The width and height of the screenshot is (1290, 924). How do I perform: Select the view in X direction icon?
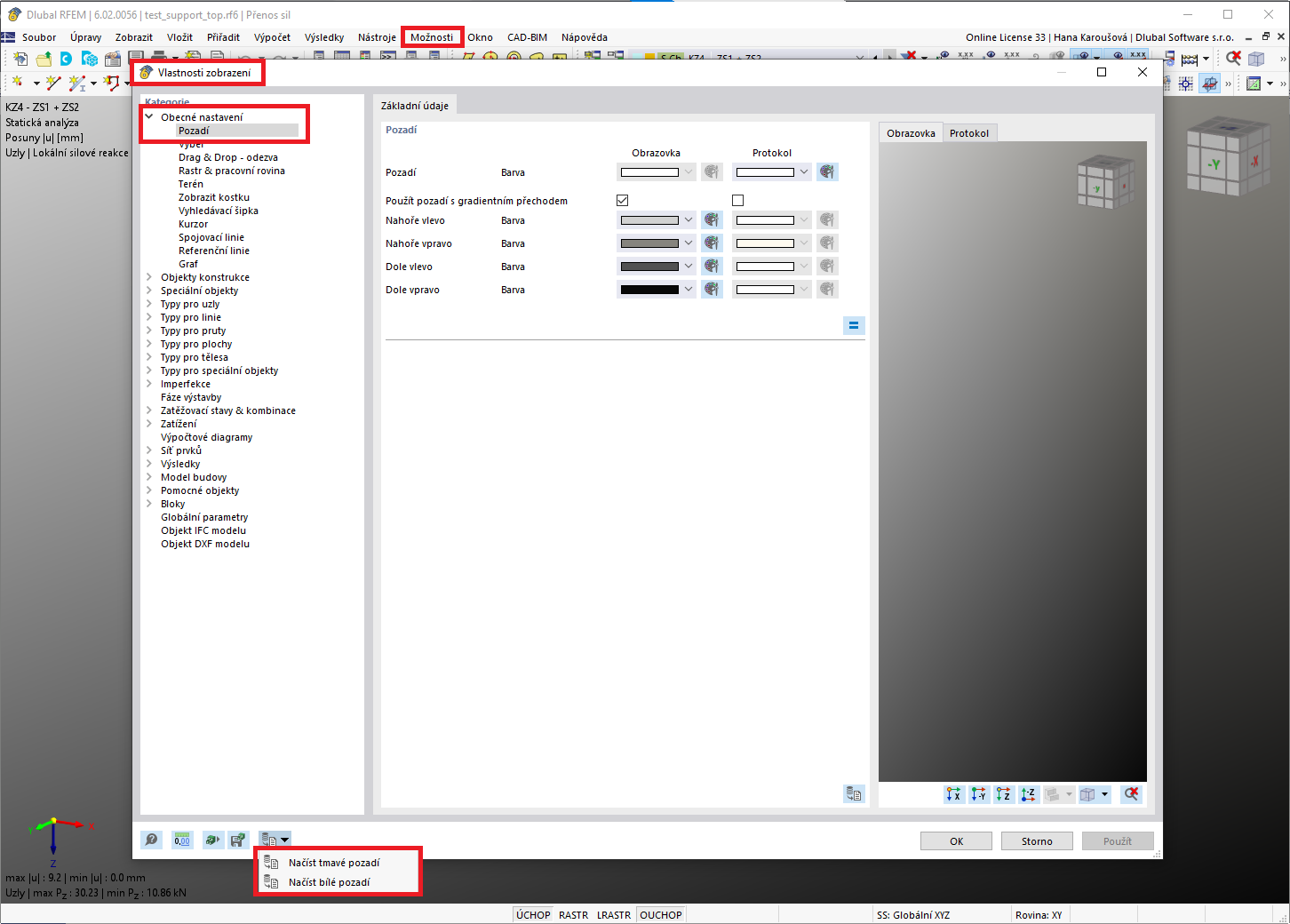[x=953, y=794]
